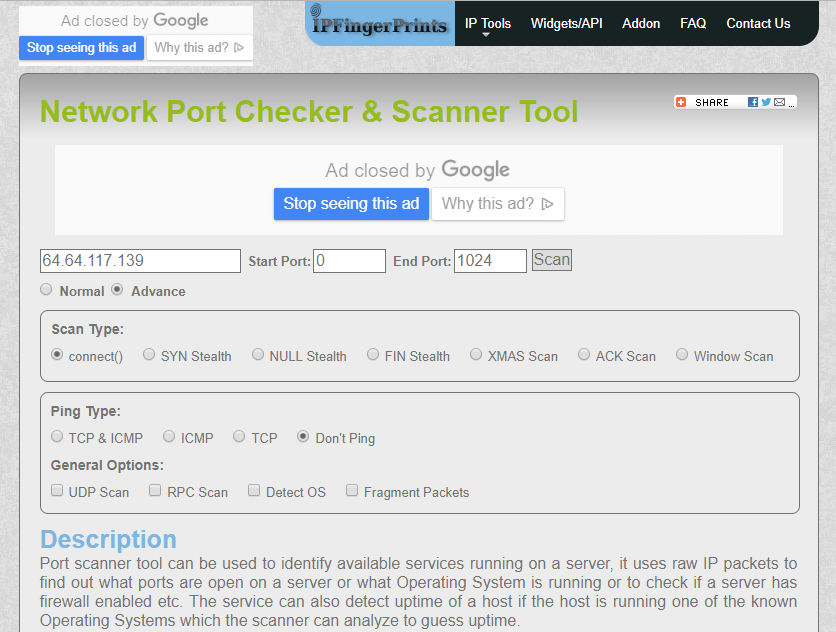This screenshot has width=836, height=632.
Task: Enable Fragment Packets option
Action: pyautogui.click(x=352, y=490)
